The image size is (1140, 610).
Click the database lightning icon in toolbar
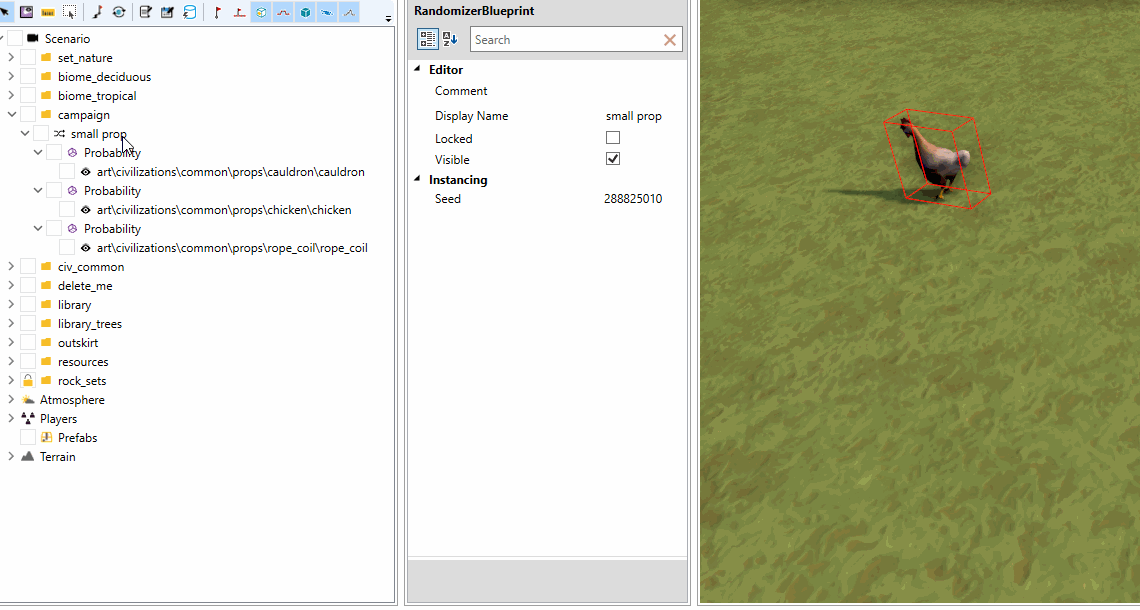point(189,12)
